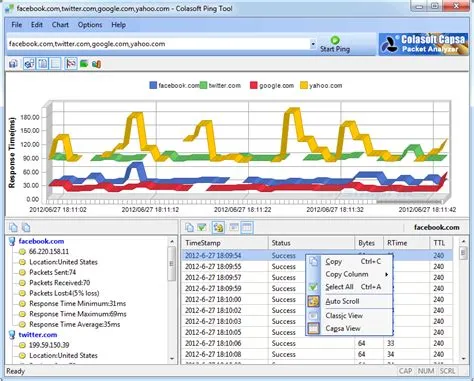Choose Classic View in context menu
Screen dimensions: 474x381
click(349, 316)
